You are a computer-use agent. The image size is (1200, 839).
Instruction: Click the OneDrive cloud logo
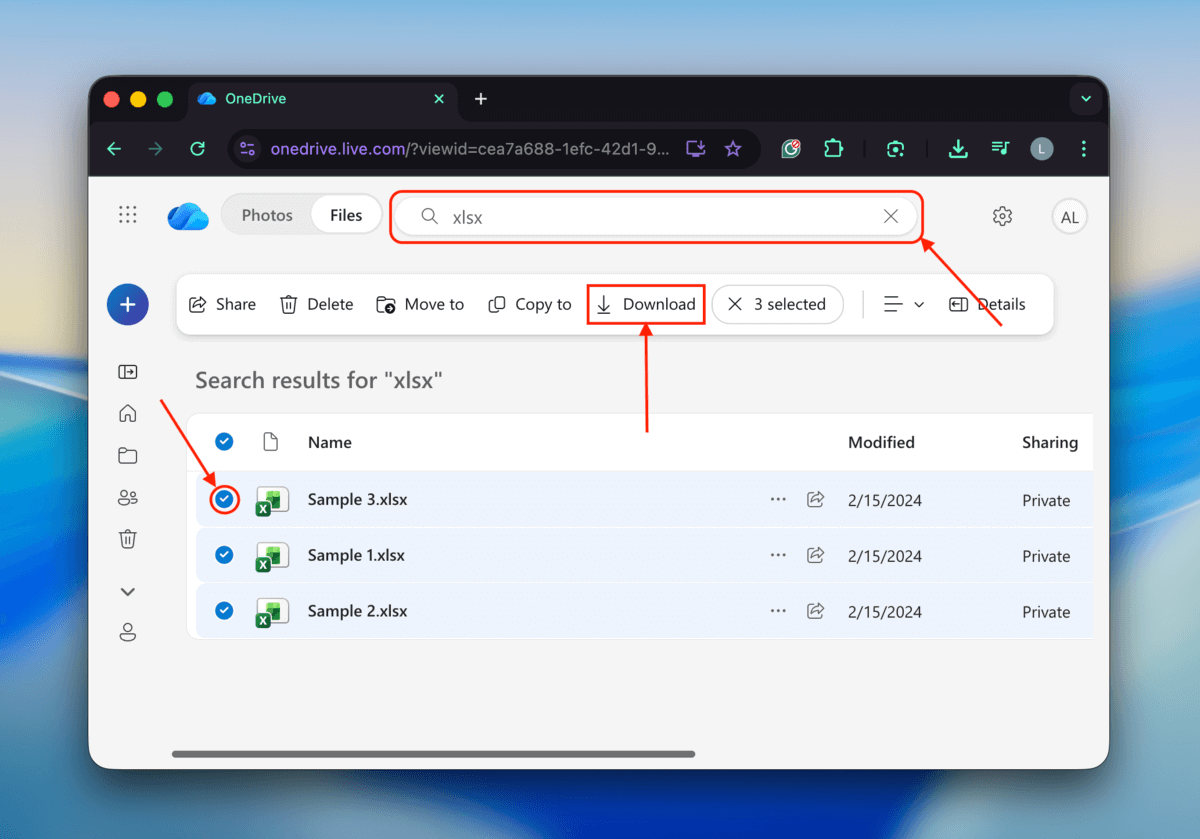[187, 215]
